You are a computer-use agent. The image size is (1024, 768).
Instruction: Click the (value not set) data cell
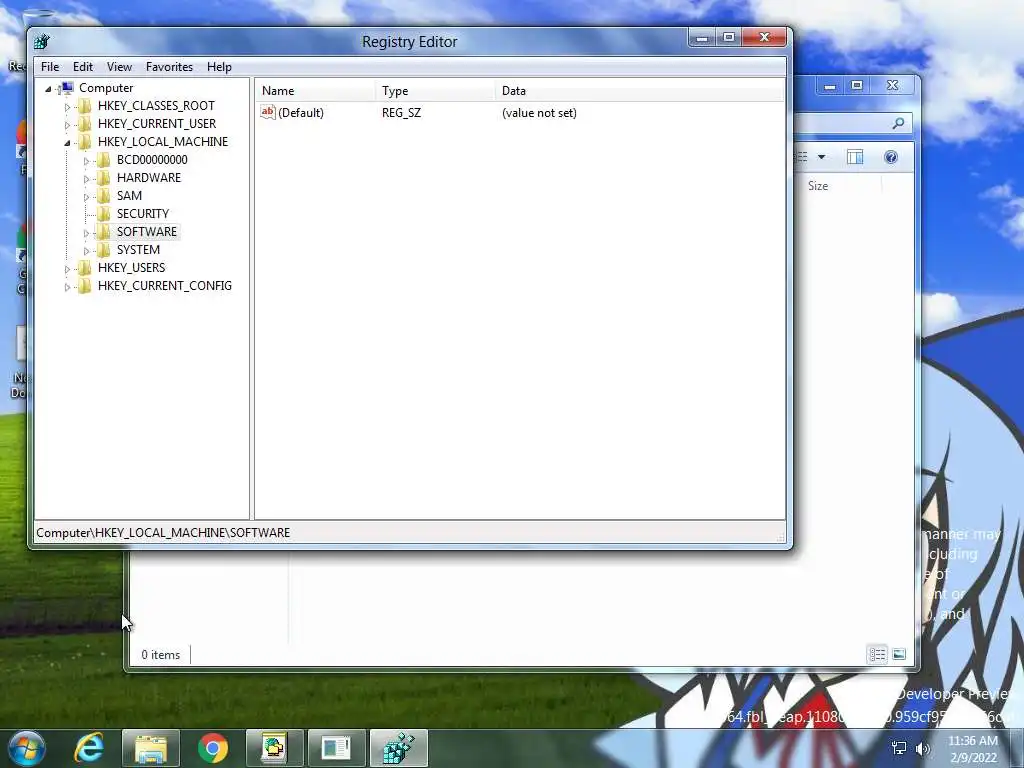tap(539, 112)
